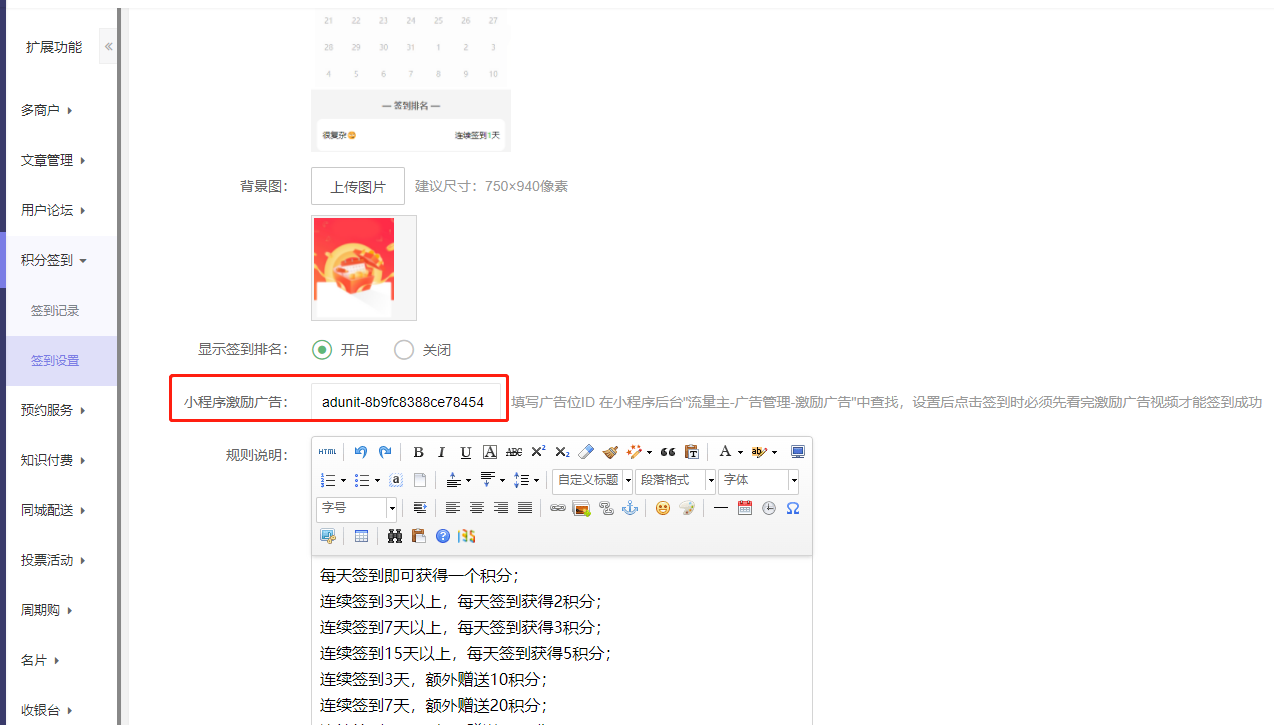This screenshot has height=725, width=1274.
Task: Select 关闭 for 显示签到排名
Action: click(404, 350)
